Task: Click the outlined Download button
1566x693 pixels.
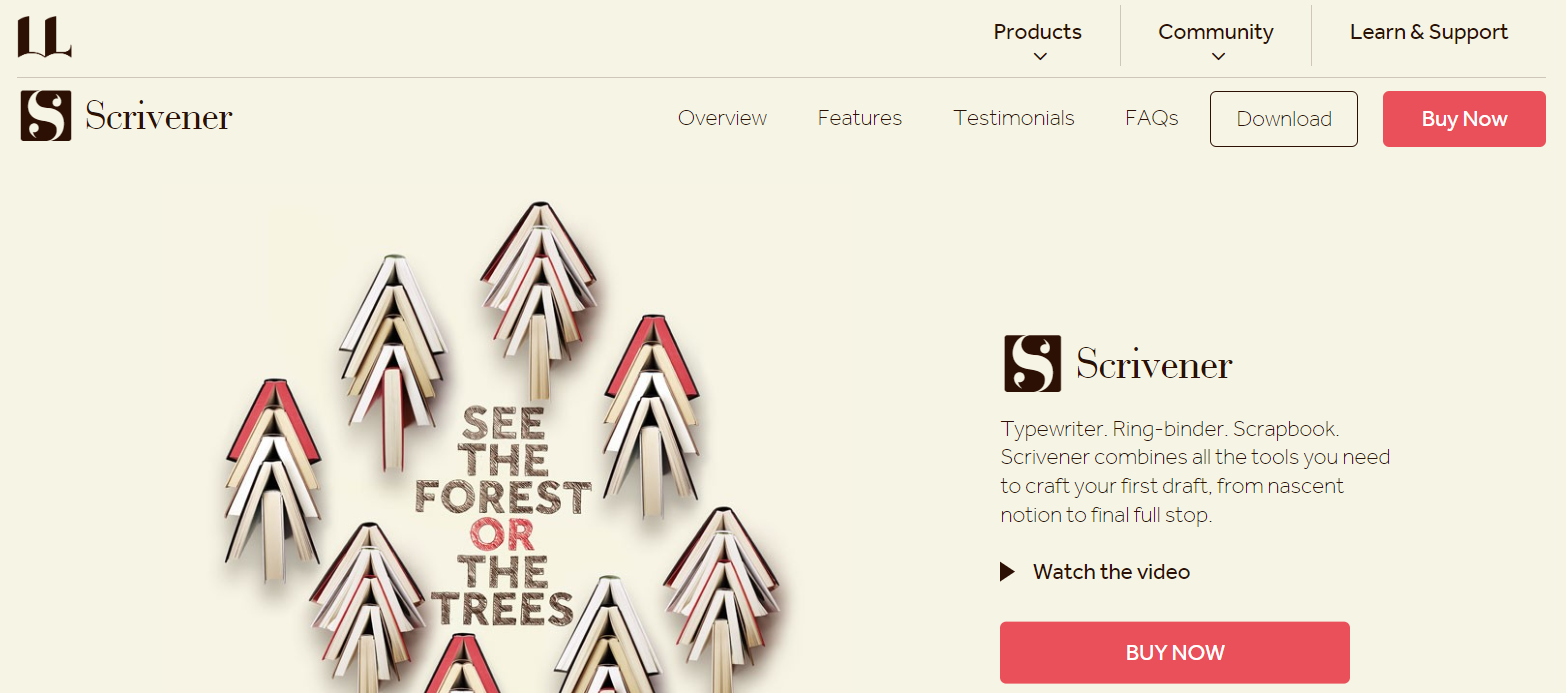Action: point(1284,119)
